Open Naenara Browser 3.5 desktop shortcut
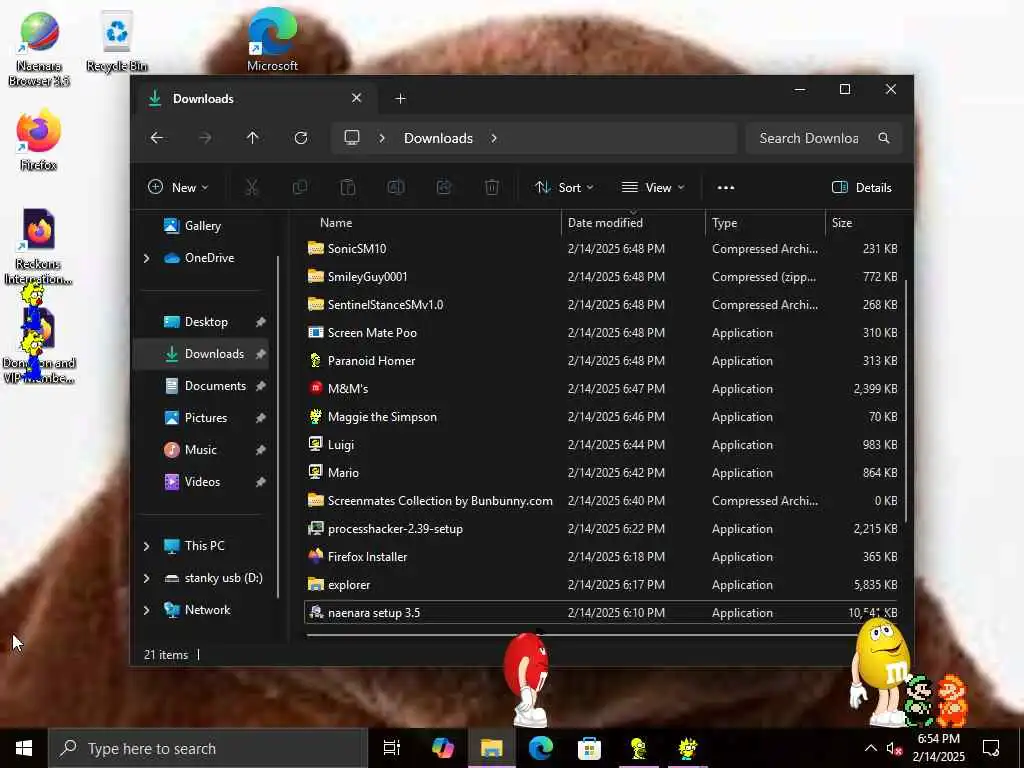1024x768 pixels. [x=39, y=50]
